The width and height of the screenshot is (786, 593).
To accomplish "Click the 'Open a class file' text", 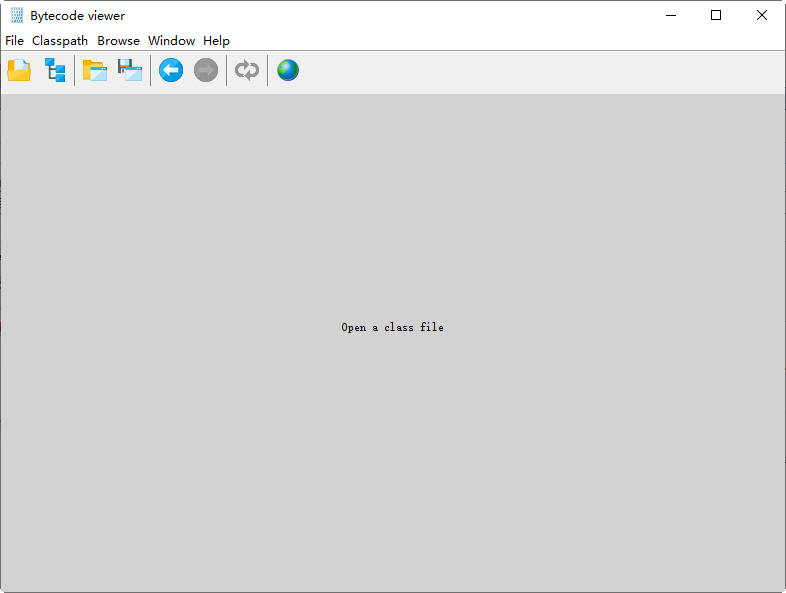I will tap(392, 327).
